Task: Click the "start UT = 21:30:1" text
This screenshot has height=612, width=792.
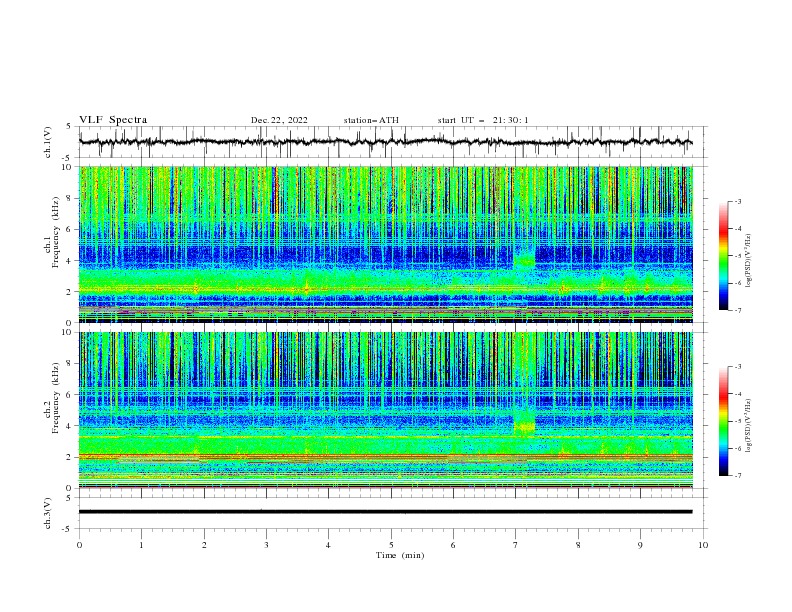Action: 483,120
